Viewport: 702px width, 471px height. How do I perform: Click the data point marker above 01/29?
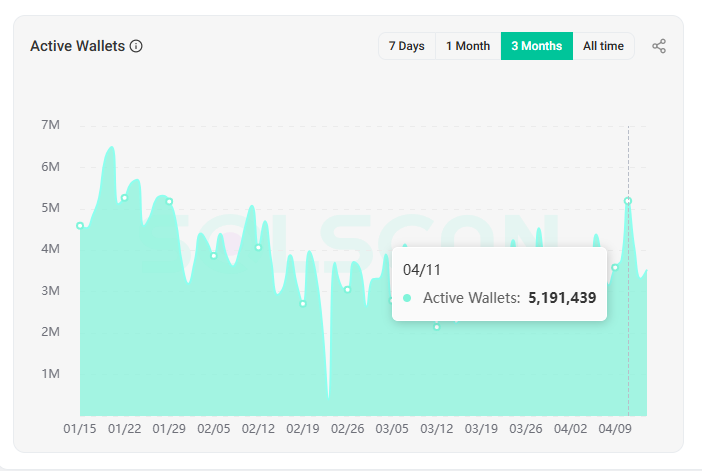[x=169, y=201]
